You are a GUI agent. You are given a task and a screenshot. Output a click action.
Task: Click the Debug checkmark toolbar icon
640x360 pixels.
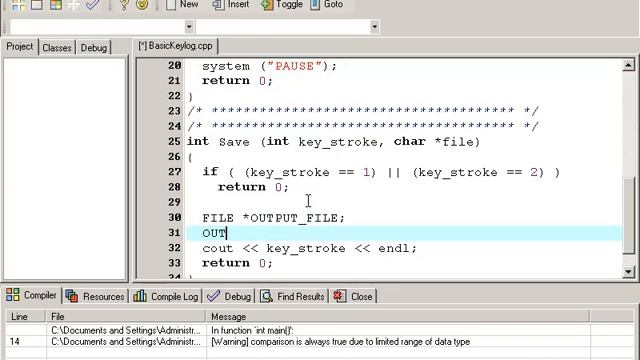(x=93, y=5)
